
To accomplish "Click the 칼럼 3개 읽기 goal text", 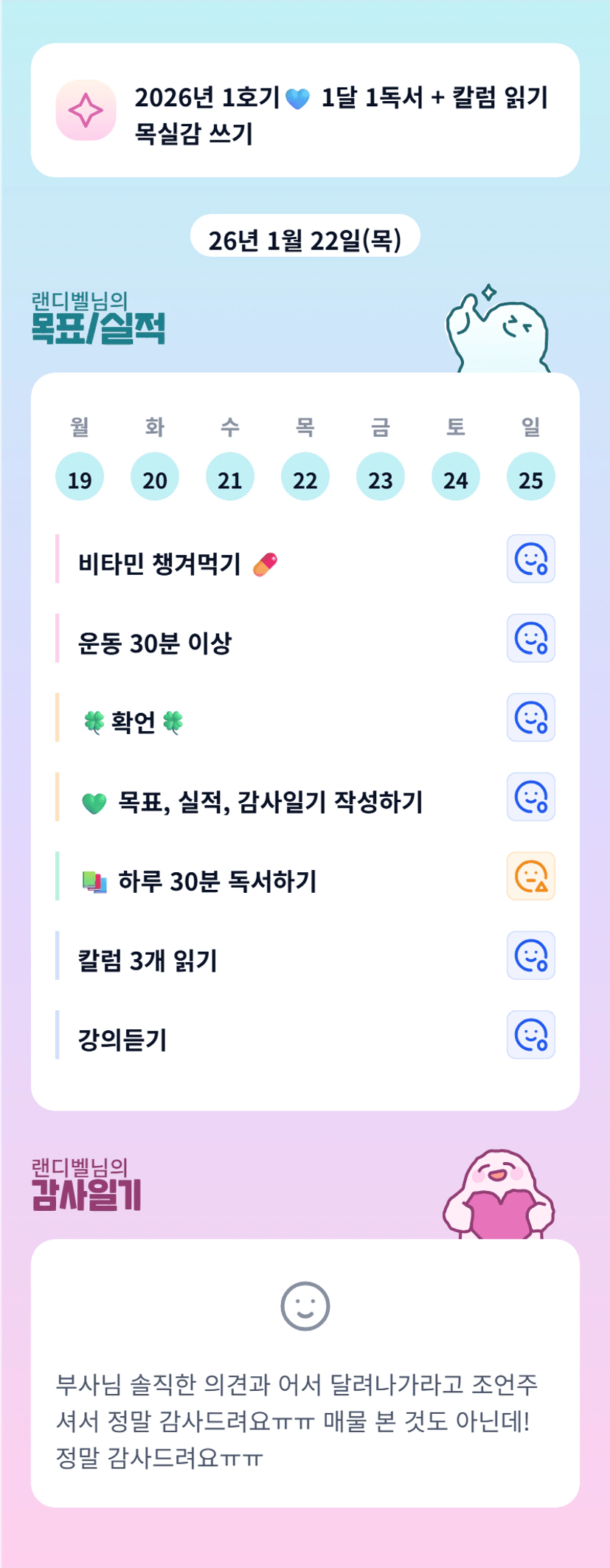I will [148, 961].
